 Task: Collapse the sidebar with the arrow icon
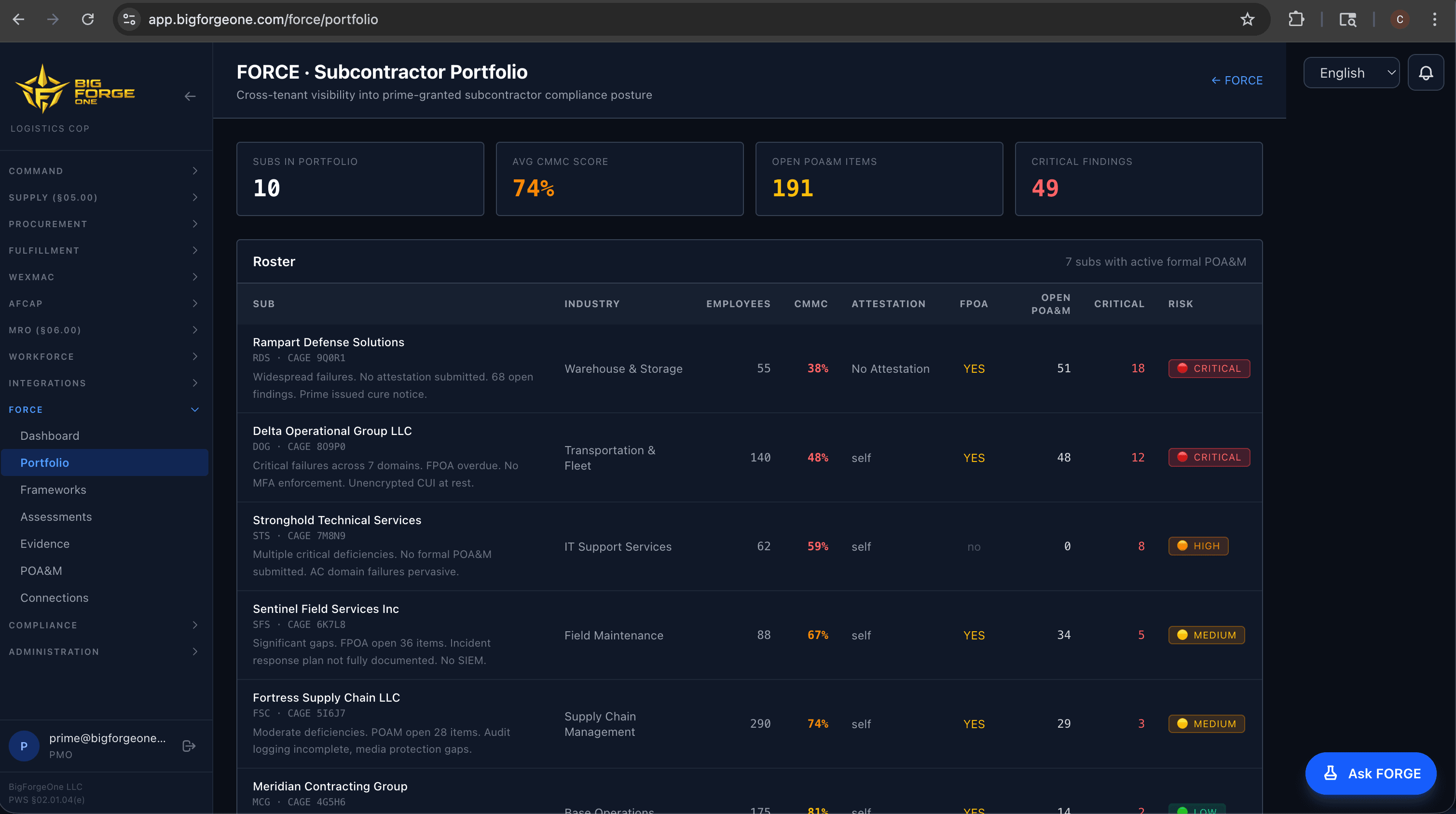[x=190, y=96]
